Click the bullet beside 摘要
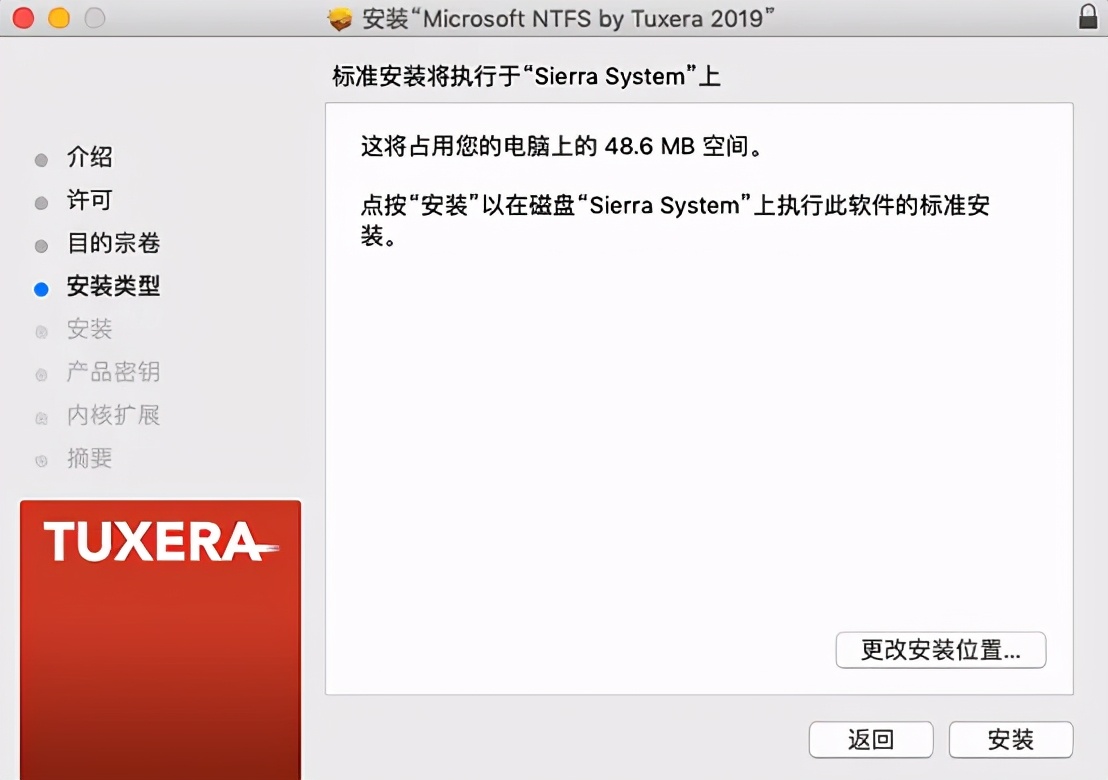This screenshot has width=1108, height=780. tap(41, 461)
